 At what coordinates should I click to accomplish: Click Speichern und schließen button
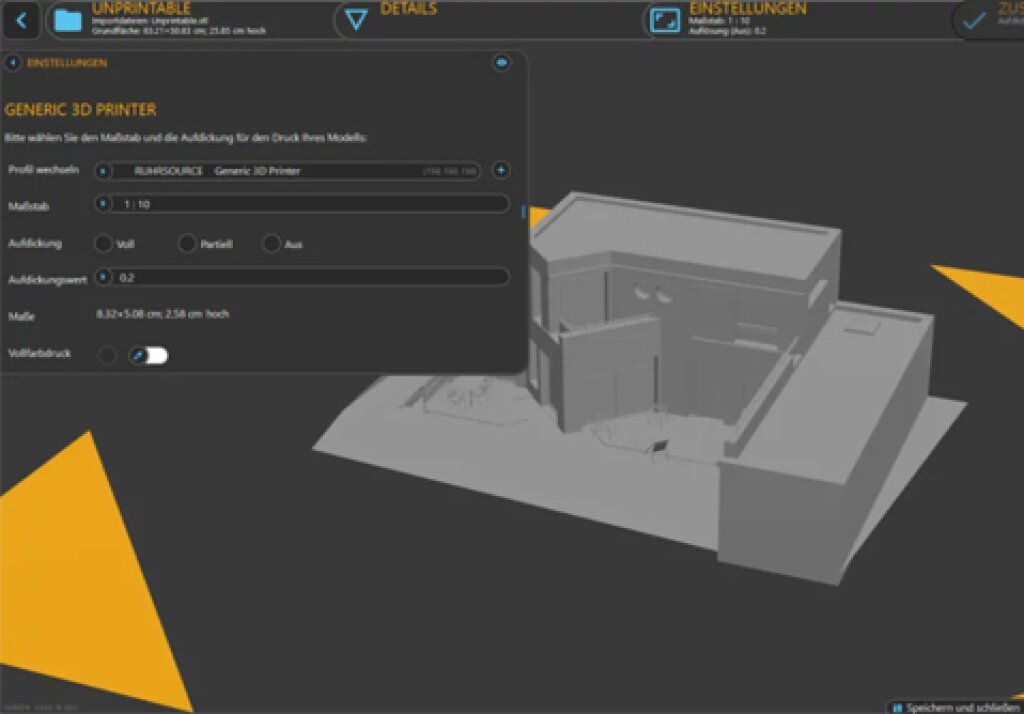click(x=955, y=707)
